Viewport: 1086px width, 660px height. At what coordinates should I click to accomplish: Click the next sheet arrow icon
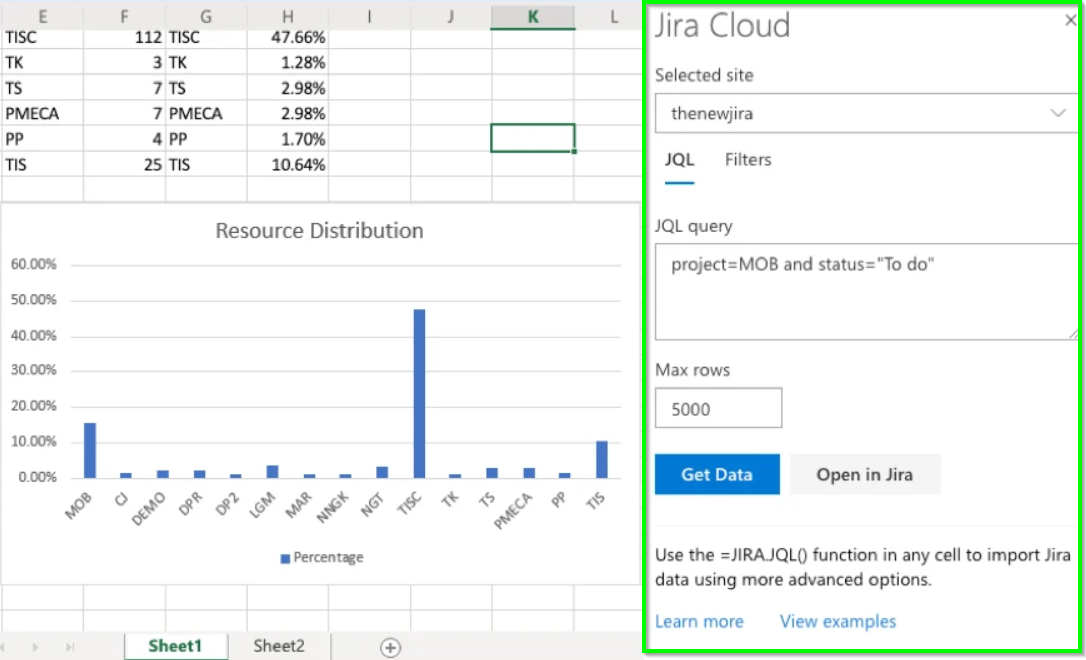click(x=35, y=648)
